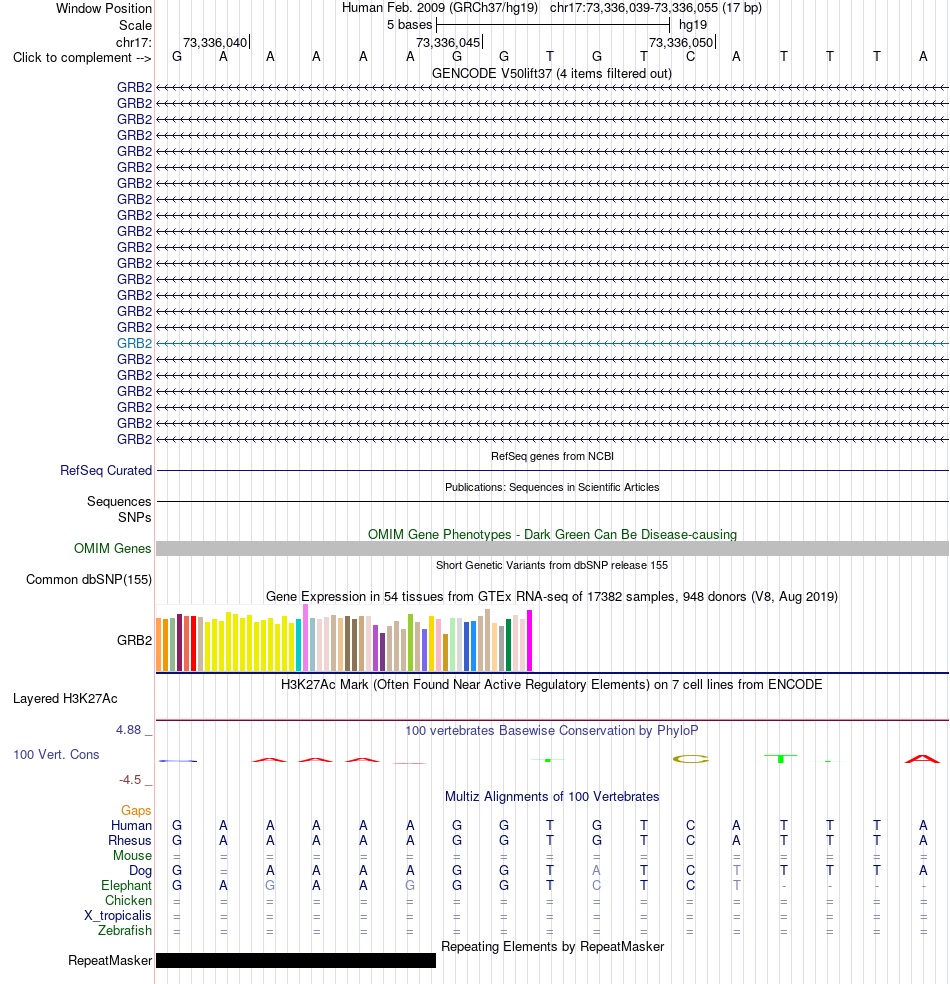This screenshot has height=984, width=950.
Task: Click the orange Gaps label
Action: (x=136, y=810)
